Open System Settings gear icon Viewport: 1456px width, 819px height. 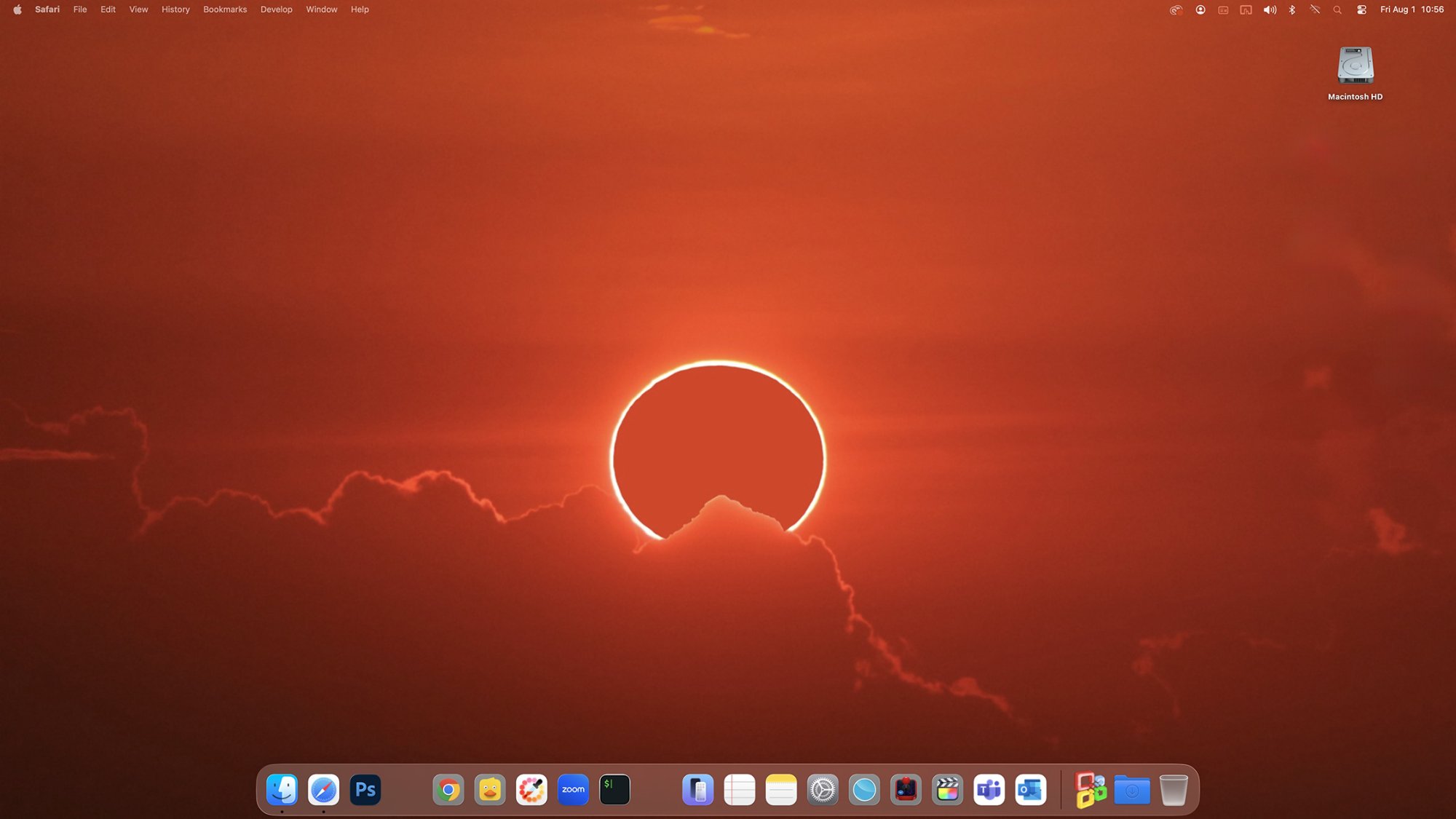(x=823, y=790)
